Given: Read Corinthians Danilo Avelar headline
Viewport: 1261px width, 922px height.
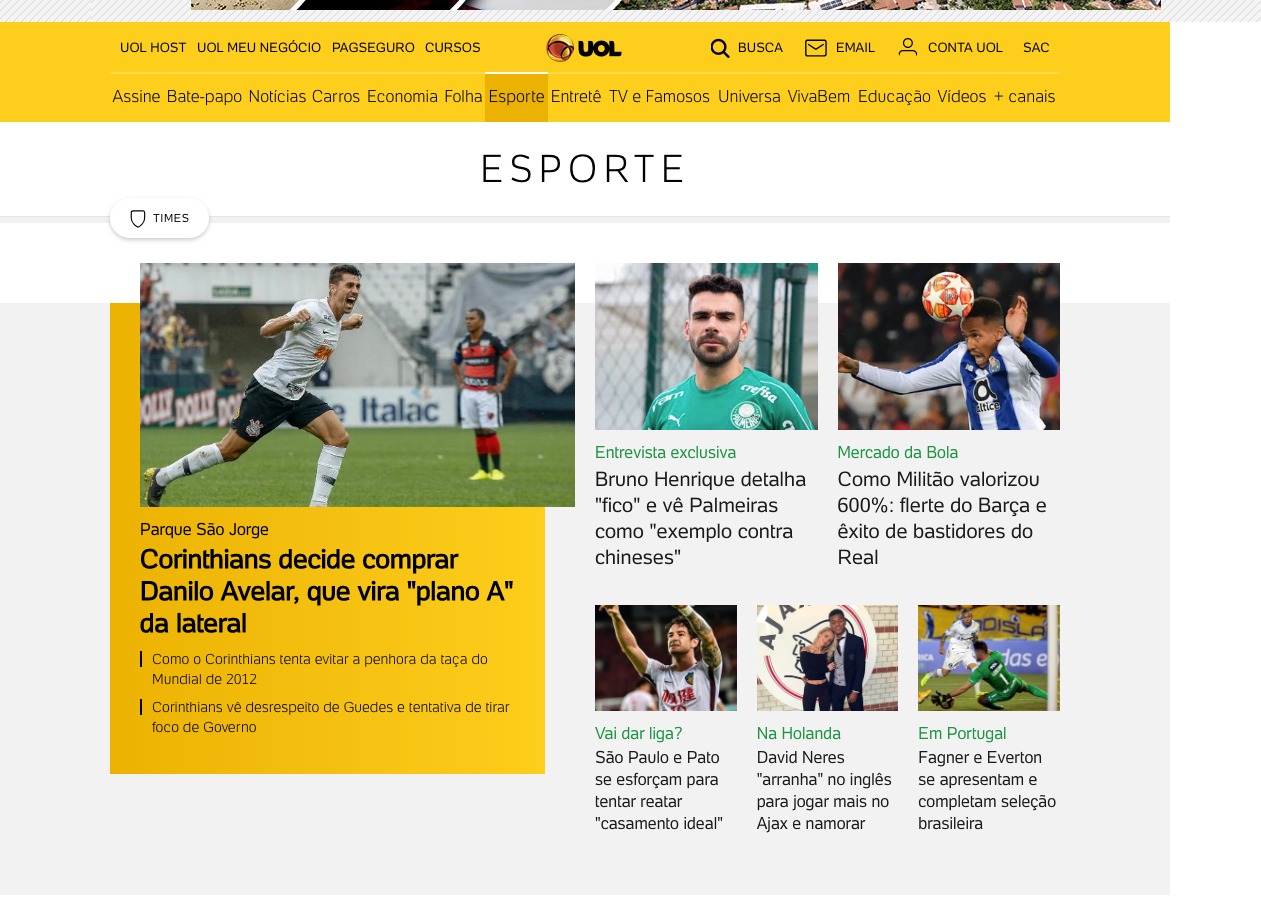Looking at the screenshot, I should pos(327,591).
